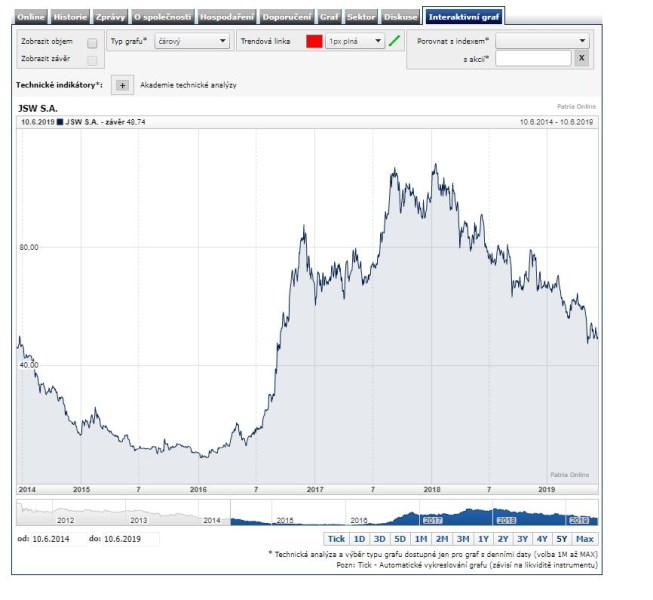Expand the trend line style dropdown

click(x=355, y=41)
